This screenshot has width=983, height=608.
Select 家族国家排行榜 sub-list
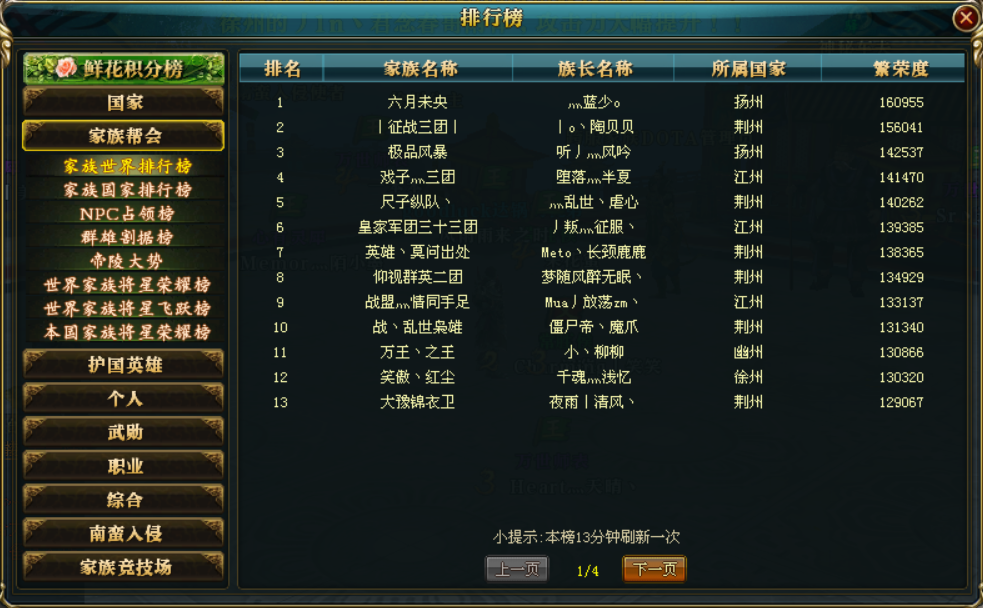pos(127,190)
